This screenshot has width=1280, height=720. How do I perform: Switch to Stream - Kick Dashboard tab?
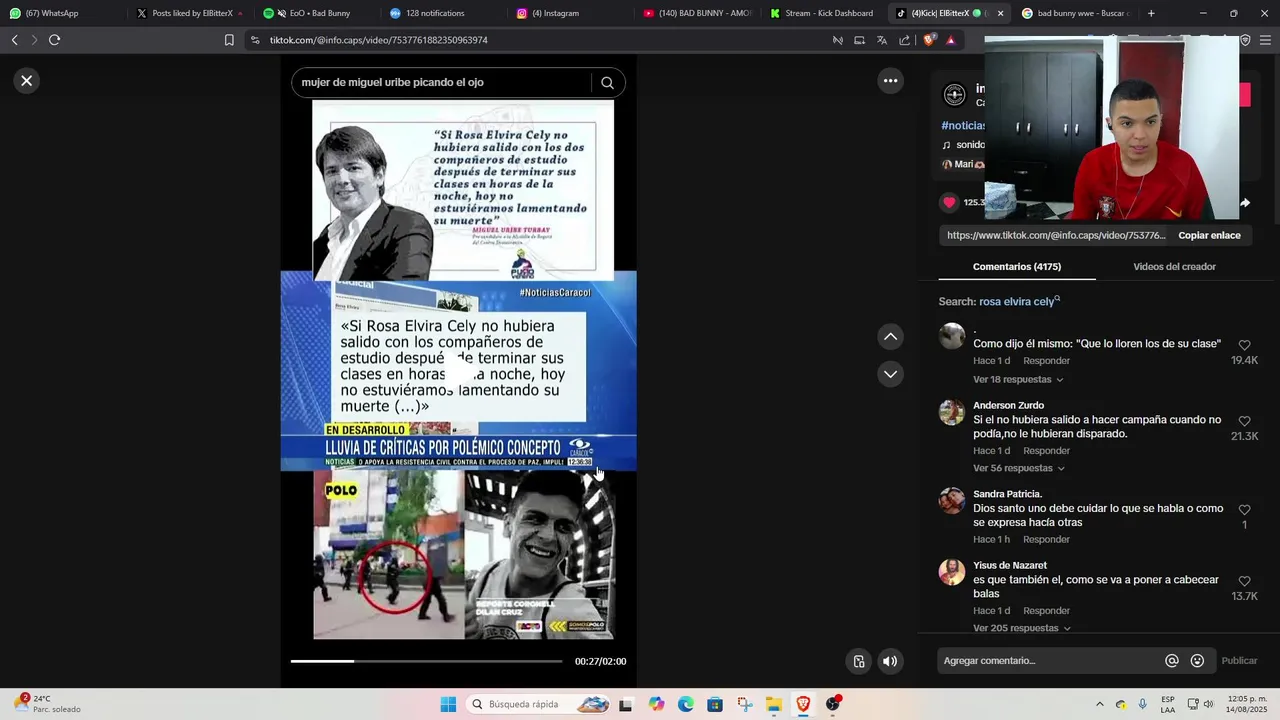824,13
